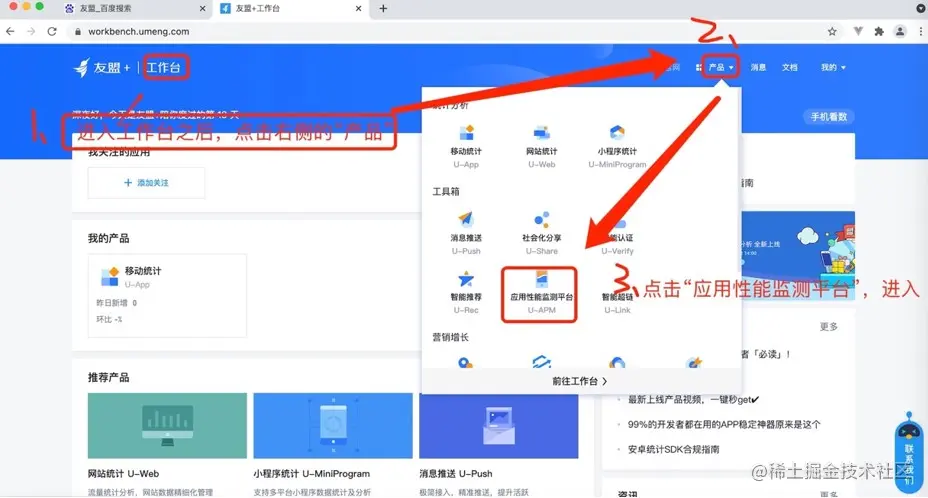Open a new browser tab with plus
Screen dimensions: 928x498
[383, 8]
